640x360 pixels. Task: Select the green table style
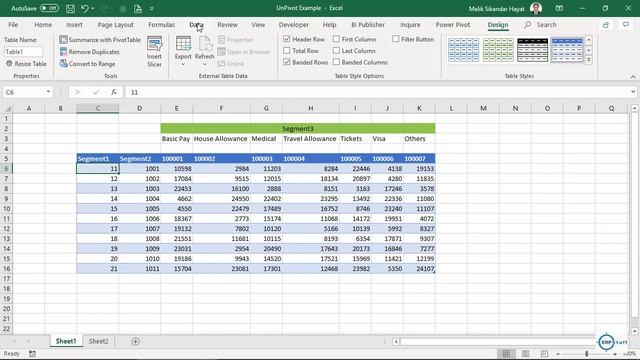[498, 50]
